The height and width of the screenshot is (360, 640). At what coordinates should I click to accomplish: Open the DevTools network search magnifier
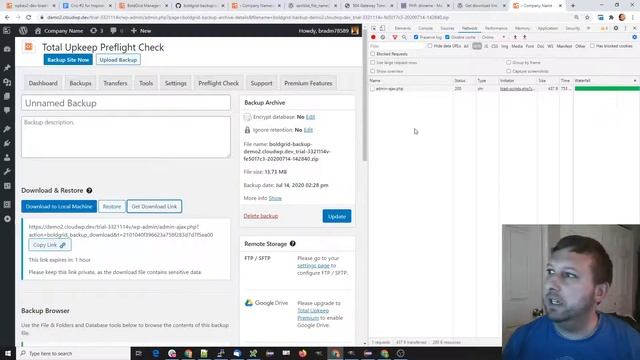click(x=404, y=37)
